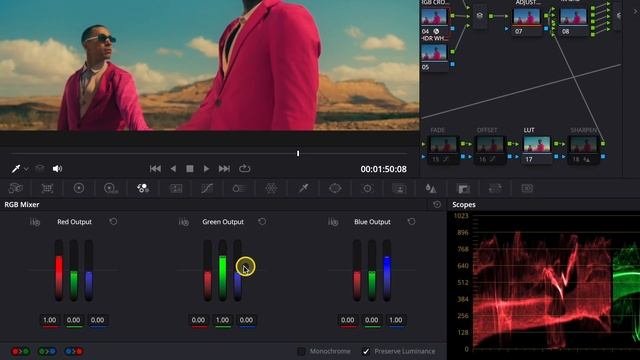Open the HDR wheels palette
This screenshot has width=640, height=360.
pos(111,188)
